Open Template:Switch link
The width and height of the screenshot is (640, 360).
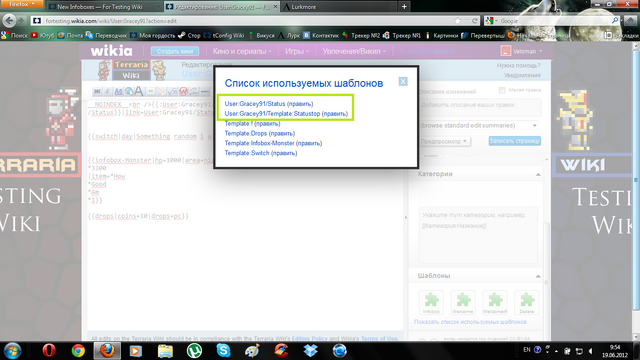tap(247, 153)
